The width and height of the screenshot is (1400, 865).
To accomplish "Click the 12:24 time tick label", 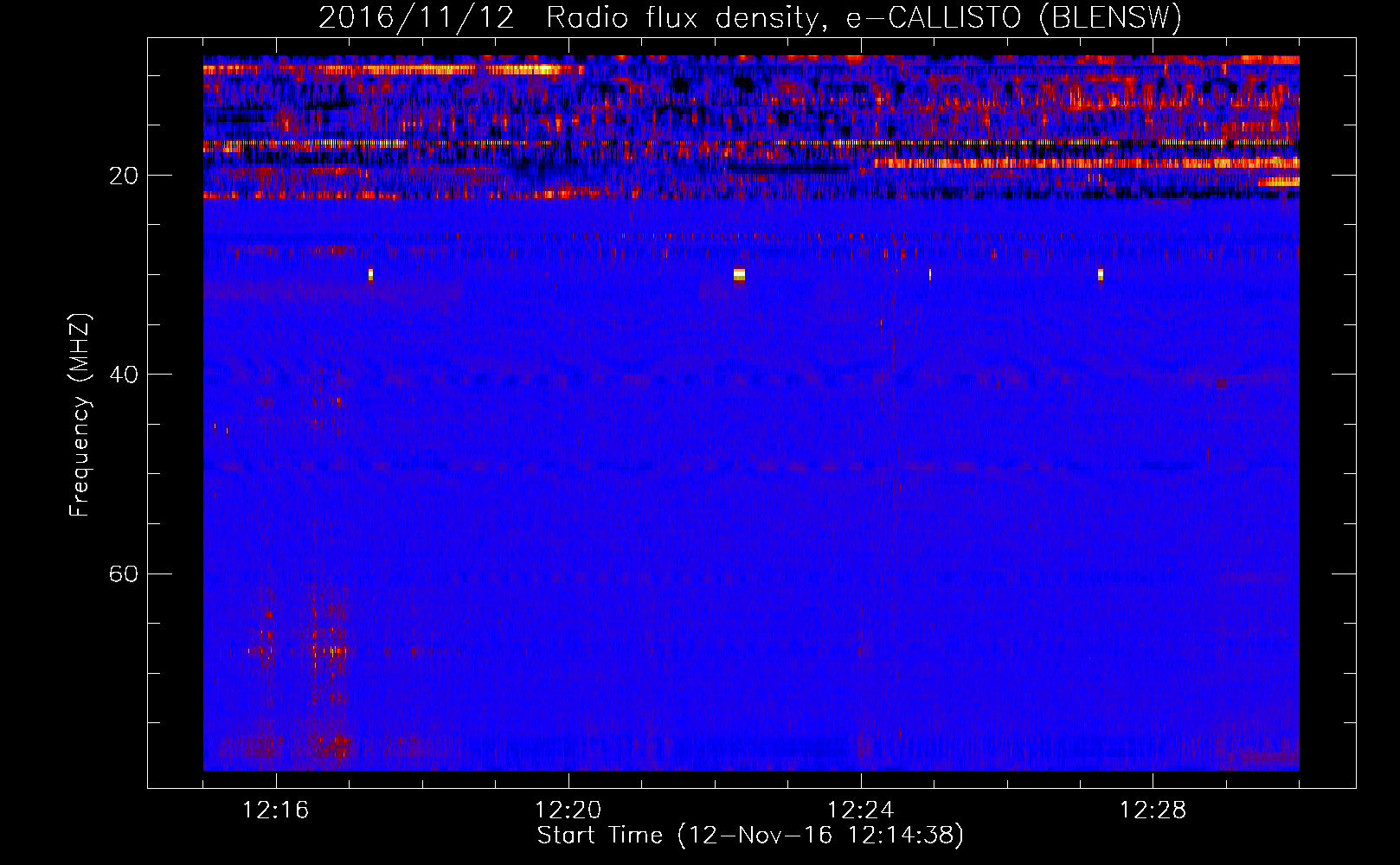I will pos(860,811).
